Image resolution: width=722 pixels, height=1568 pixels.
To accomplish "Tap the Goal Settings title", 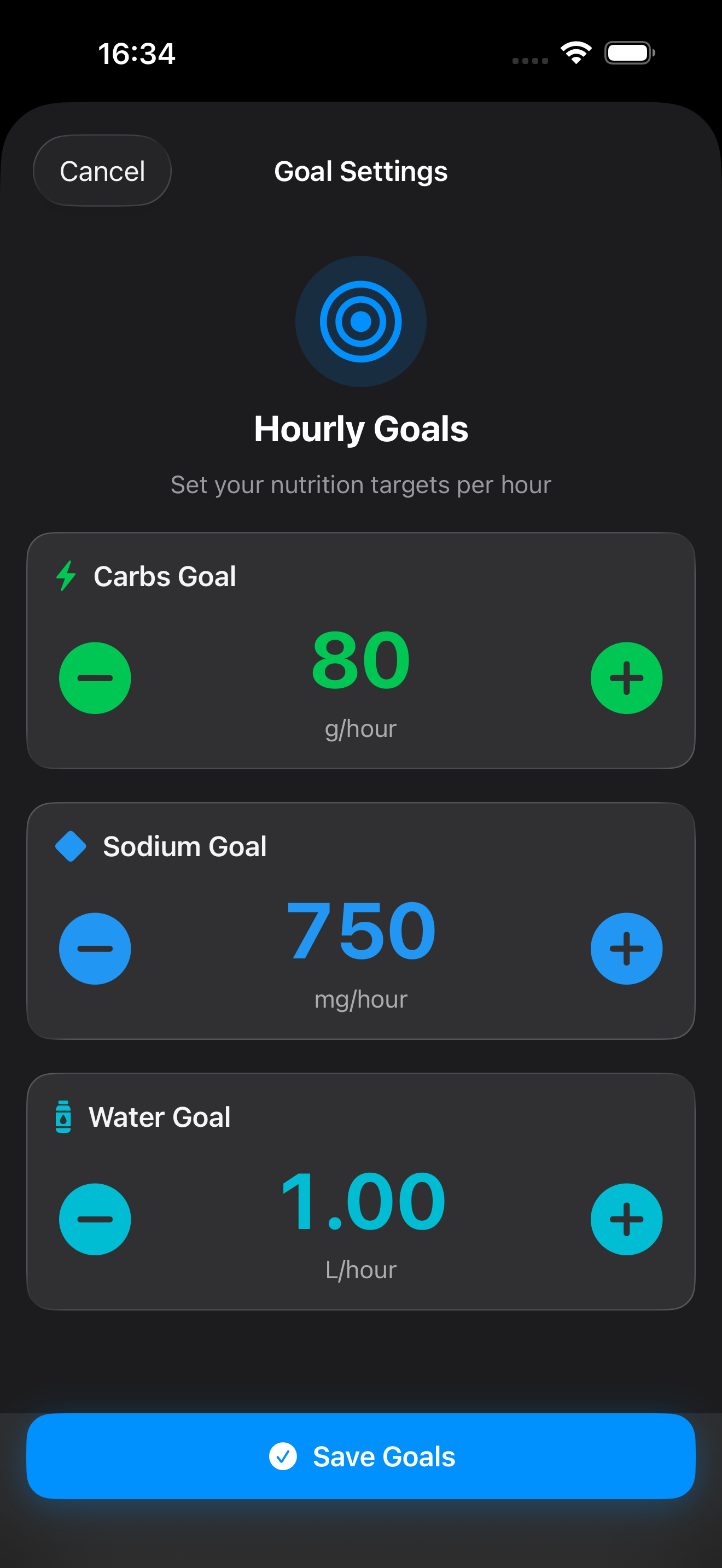I will 360,171.
